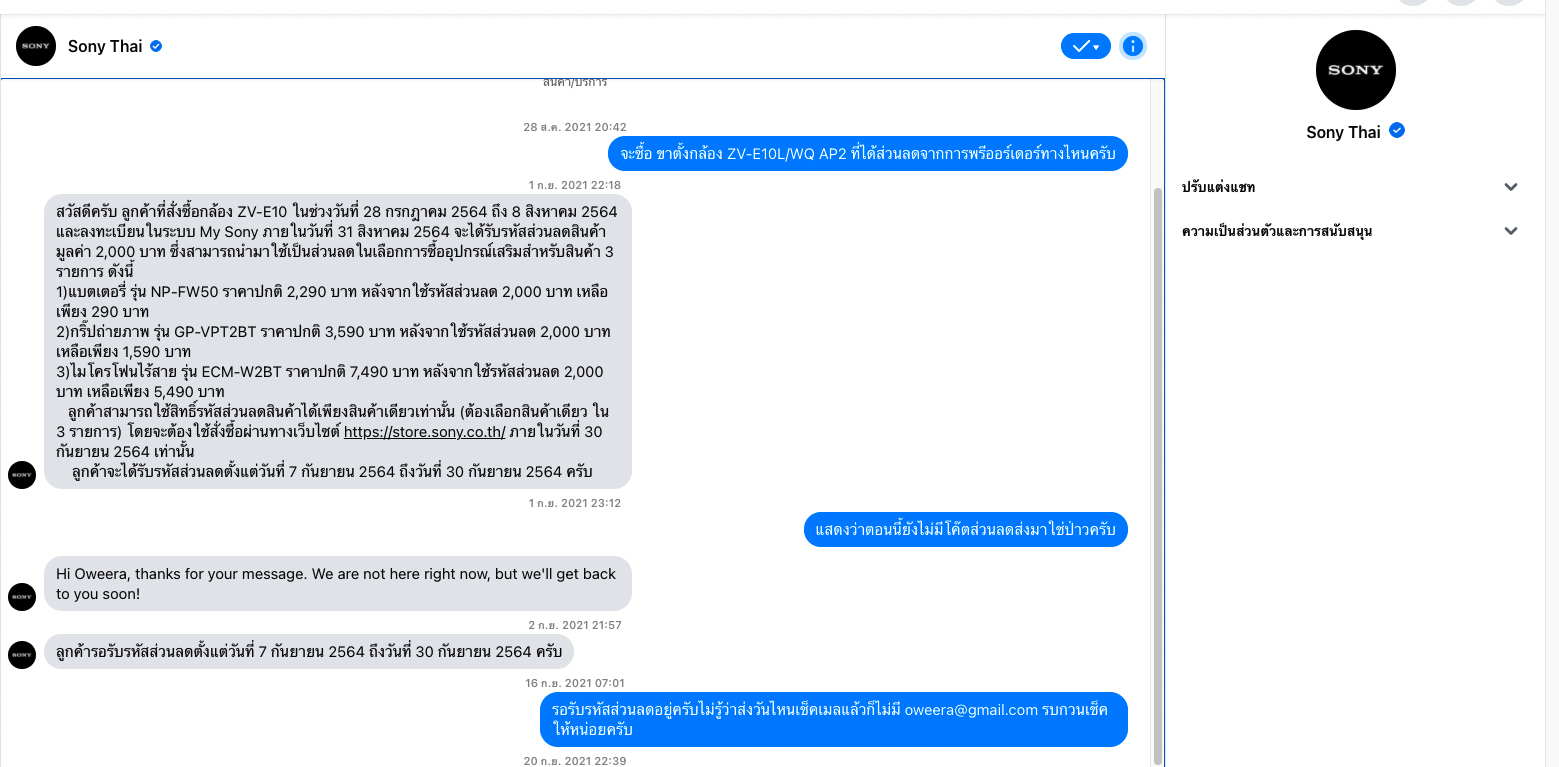Image resolution: width=1559 pixels, height=767 pixels.
Task: Click verified badge next to sidebar Sony Thai name
Action: pos(1398,131)
